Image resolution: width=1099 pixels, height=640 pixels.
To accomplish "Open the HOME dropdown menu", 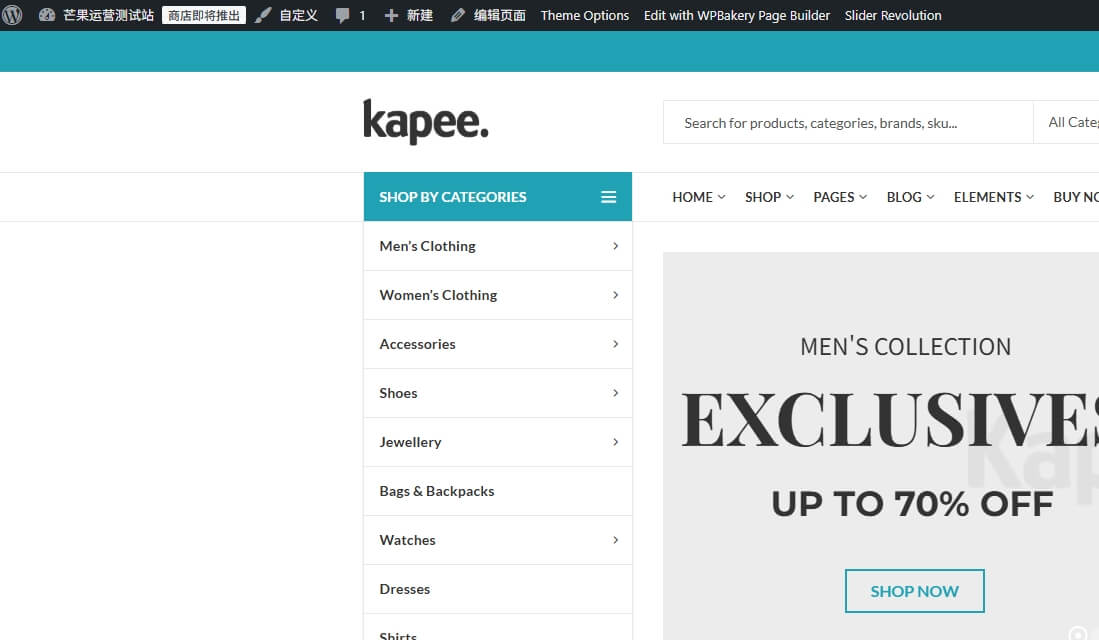I will click(698, 197).
